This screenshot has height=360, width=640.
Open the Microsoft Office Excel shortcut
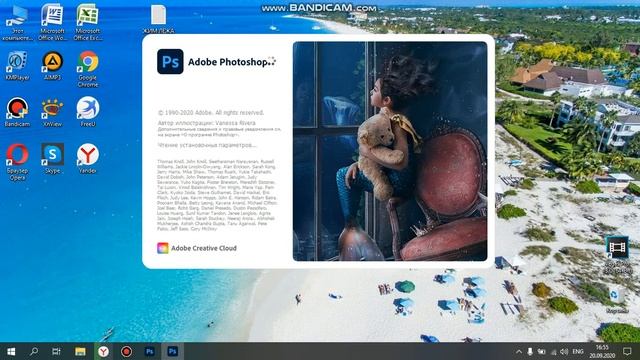click(x=87, y=22)
